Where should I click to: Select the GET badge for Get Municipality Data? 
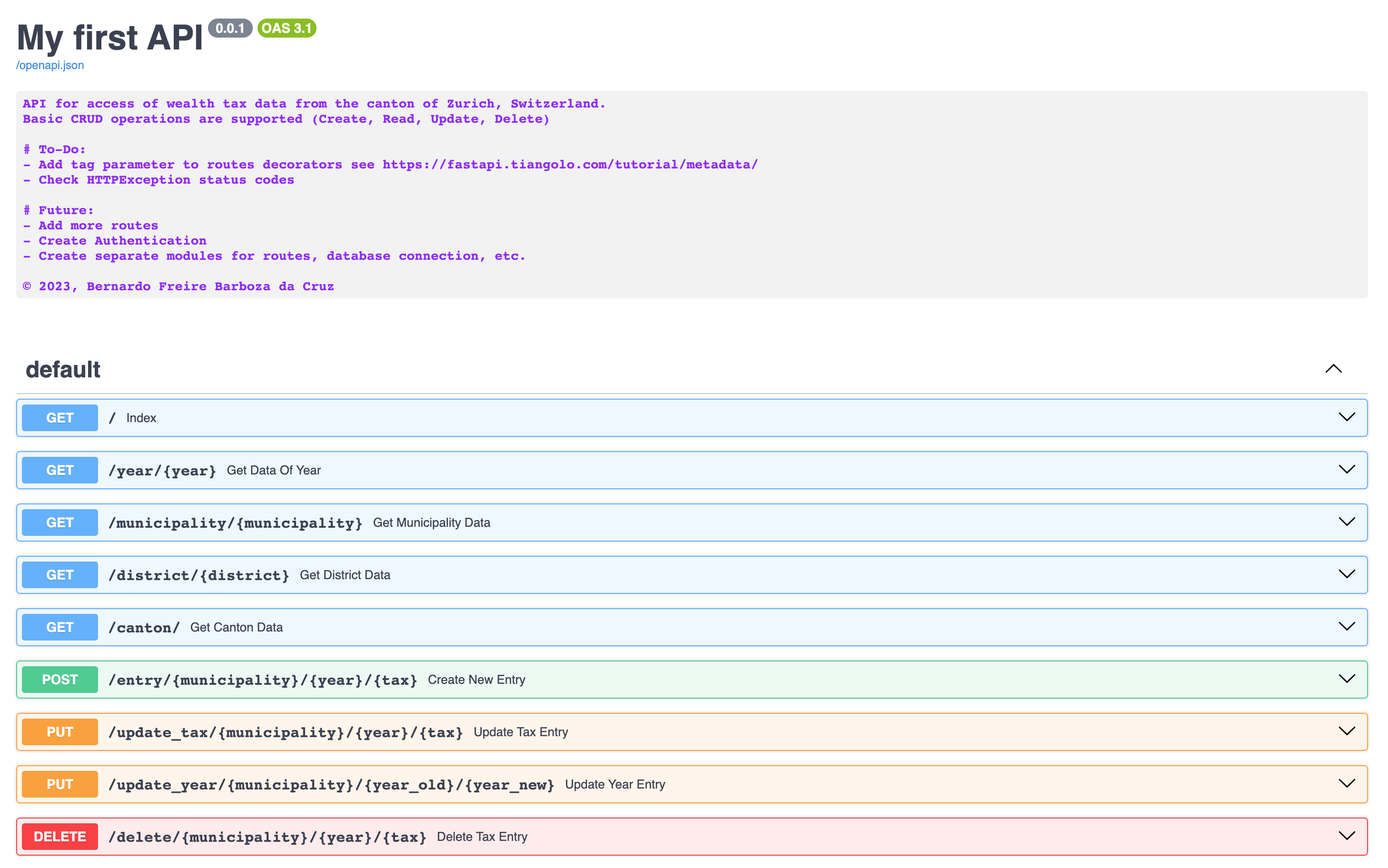[59, 522]
